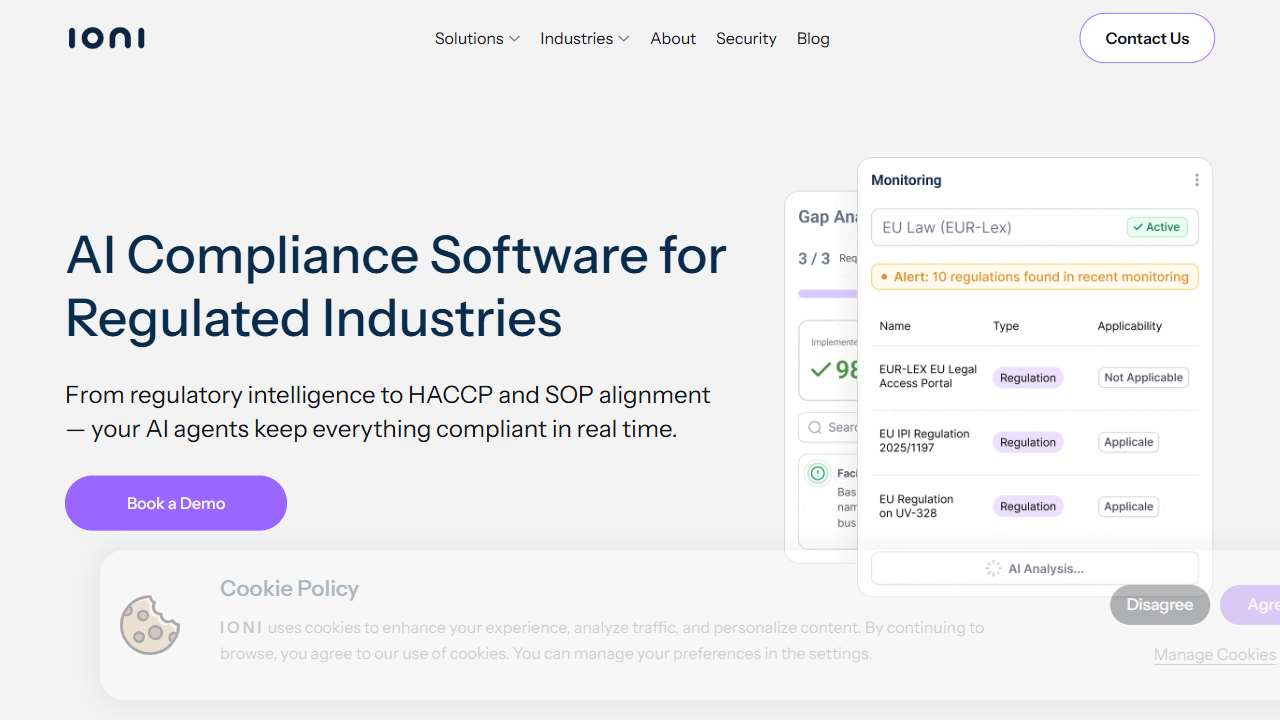Click the IONI logo in header
This screenshot has height=720, width=1280.
106,39
